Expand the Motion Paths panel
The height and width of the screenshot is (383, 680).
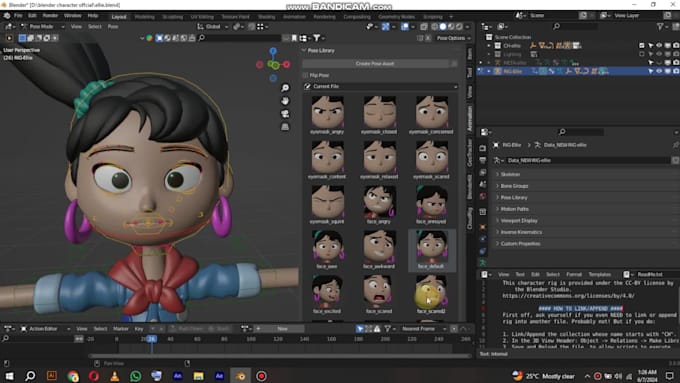coord(514,209)
